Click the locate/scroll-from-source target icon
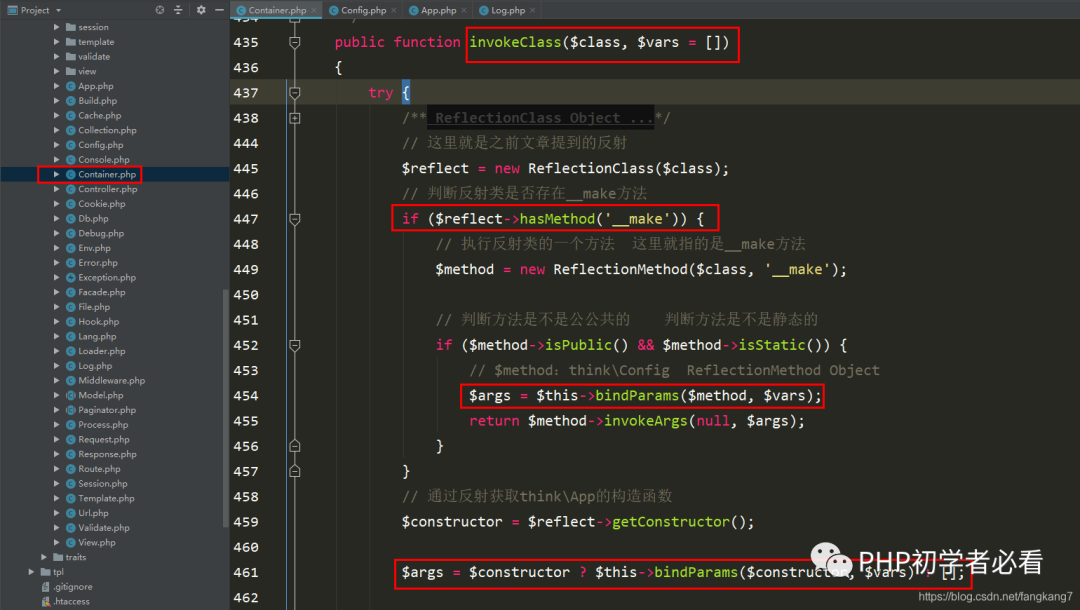1080x610 pixels. (160, 10)
